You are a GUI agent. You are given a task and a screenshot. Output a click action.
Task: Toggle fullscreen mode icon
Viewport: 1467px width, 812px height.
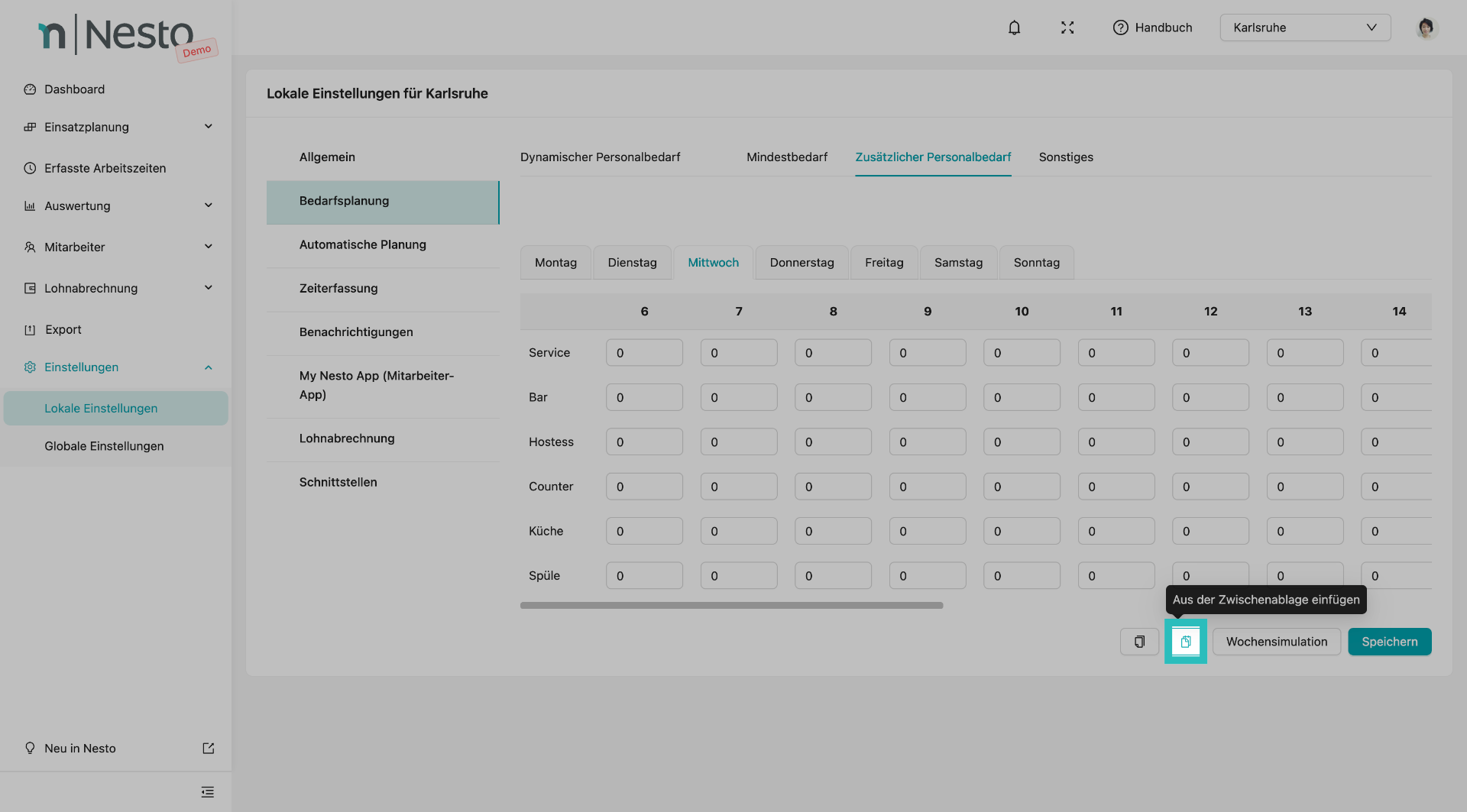(x=1067, y=27)
